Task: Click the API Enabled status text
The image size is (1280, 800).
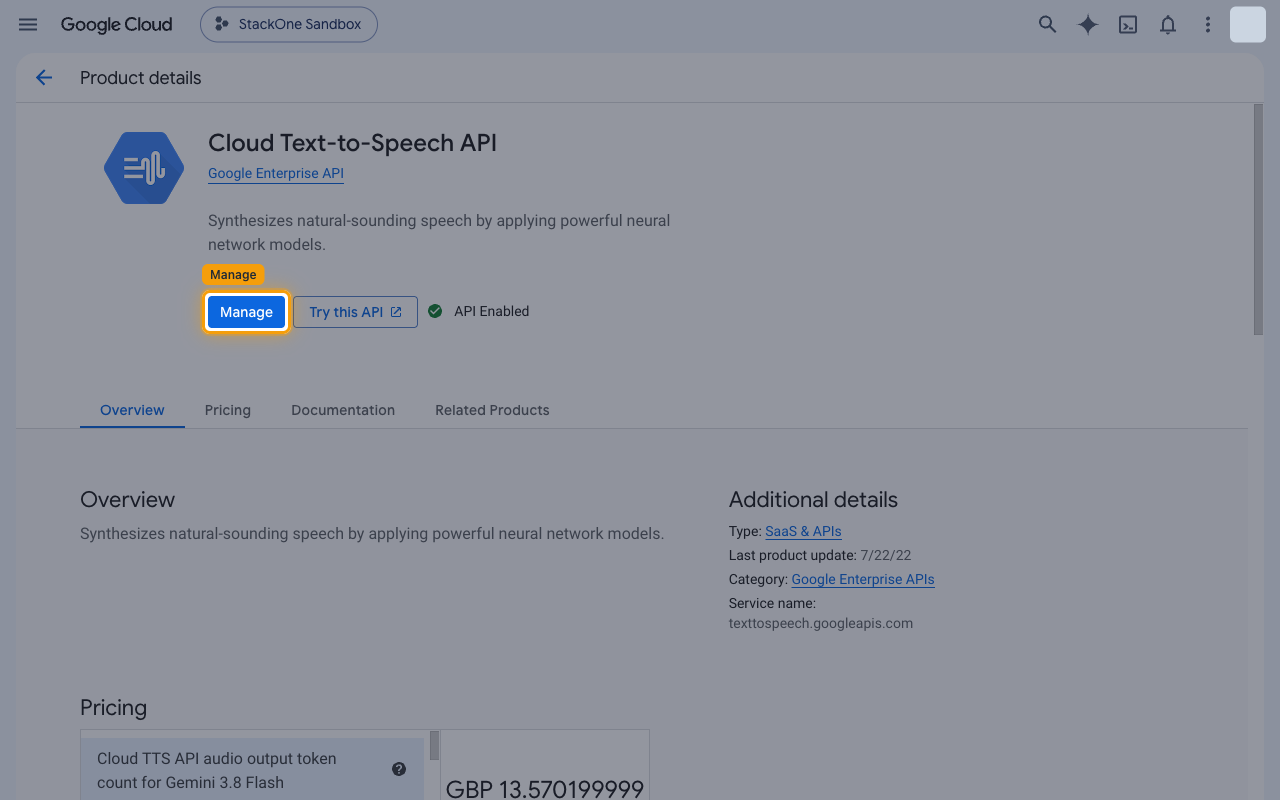Action: [x=492, y=311]
